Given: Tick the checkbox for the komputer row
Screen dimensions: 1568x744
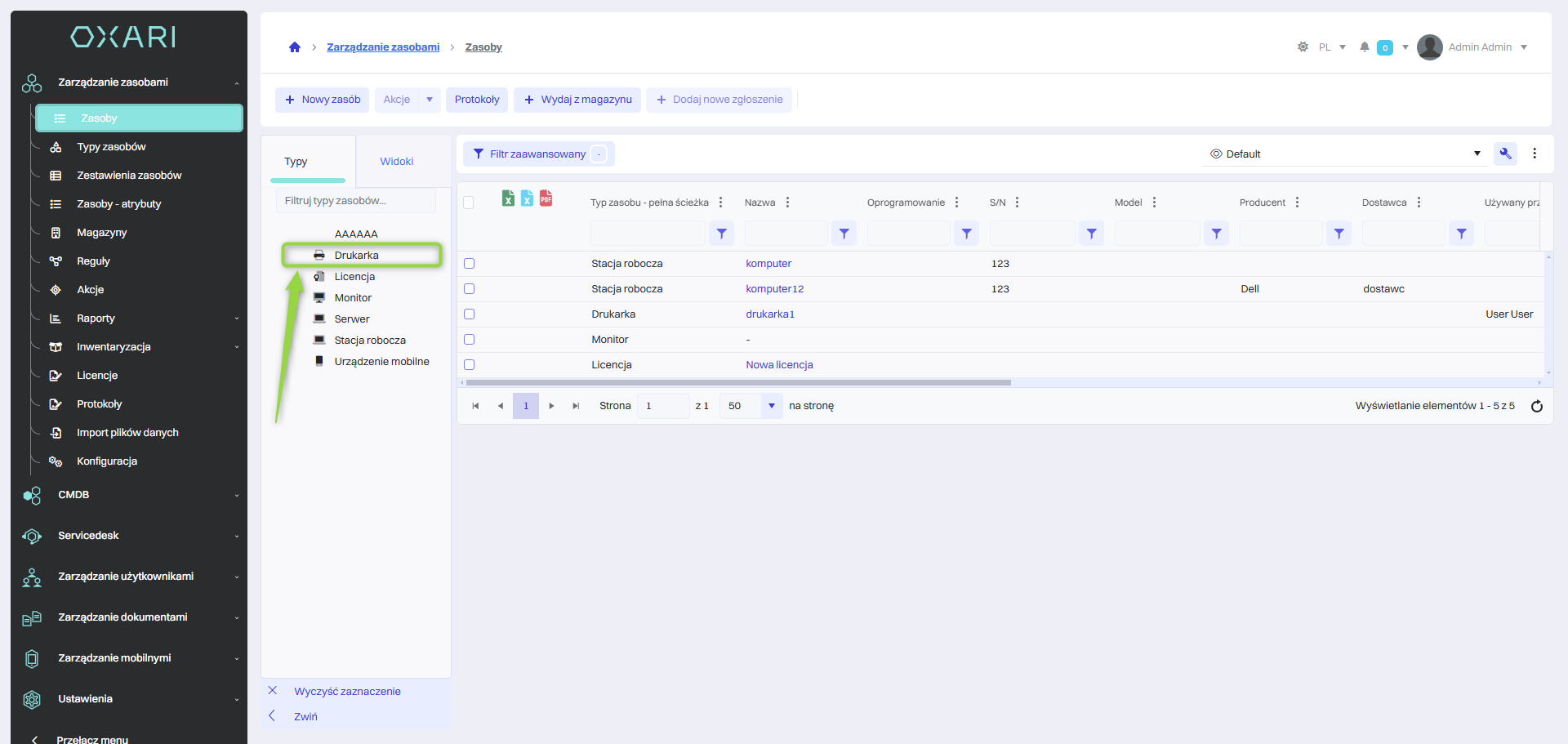Looking at the screenshot, I should (470, 264).
